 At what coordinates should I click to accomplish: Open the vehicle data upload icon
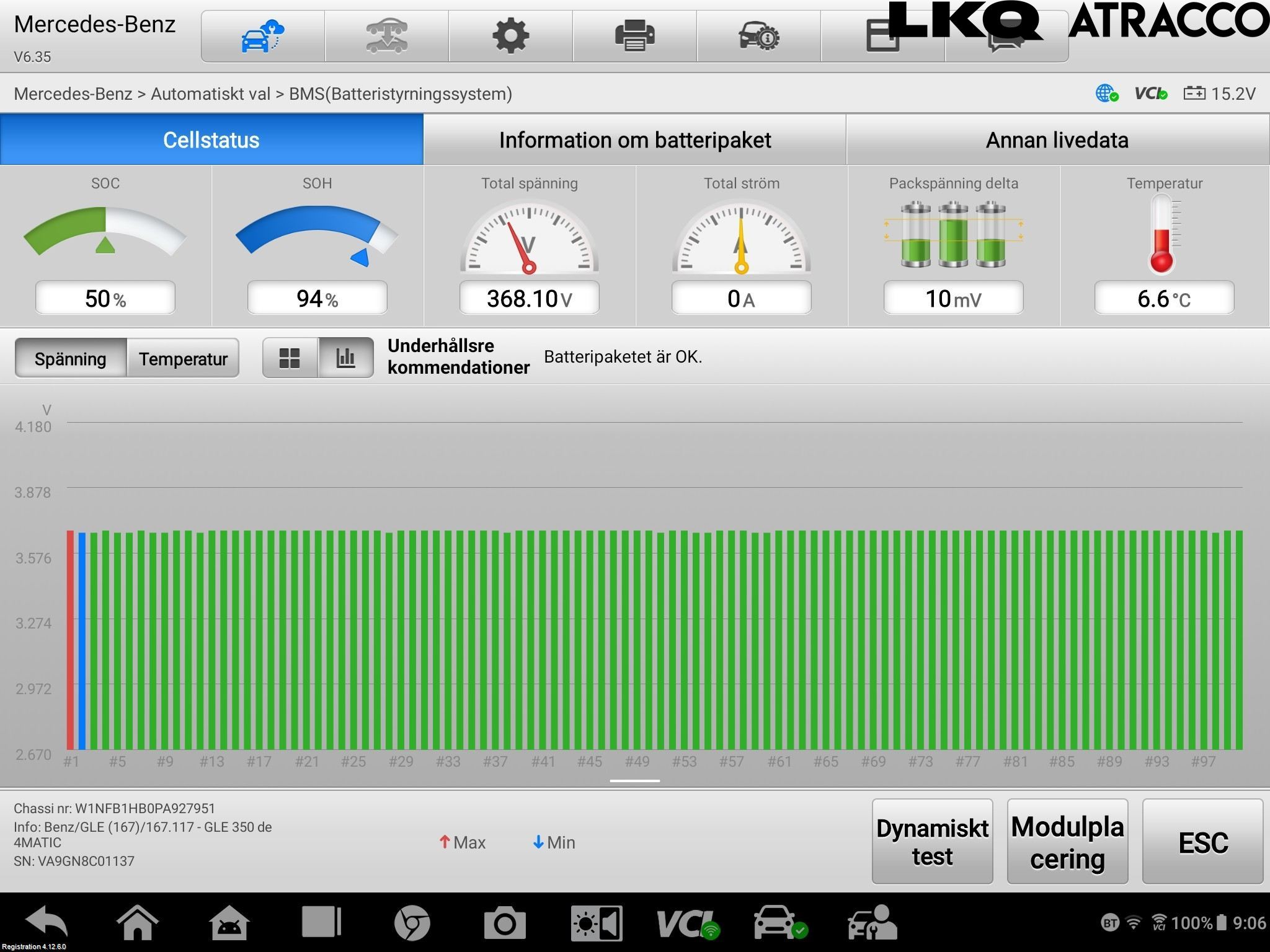pos(386,36)
